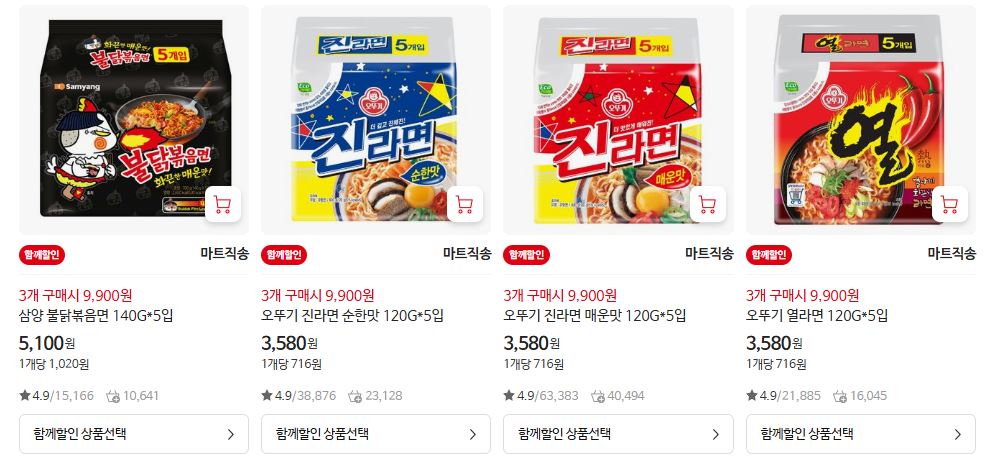Open 오뚜기 열라면 120G*5입 product title

817,316
